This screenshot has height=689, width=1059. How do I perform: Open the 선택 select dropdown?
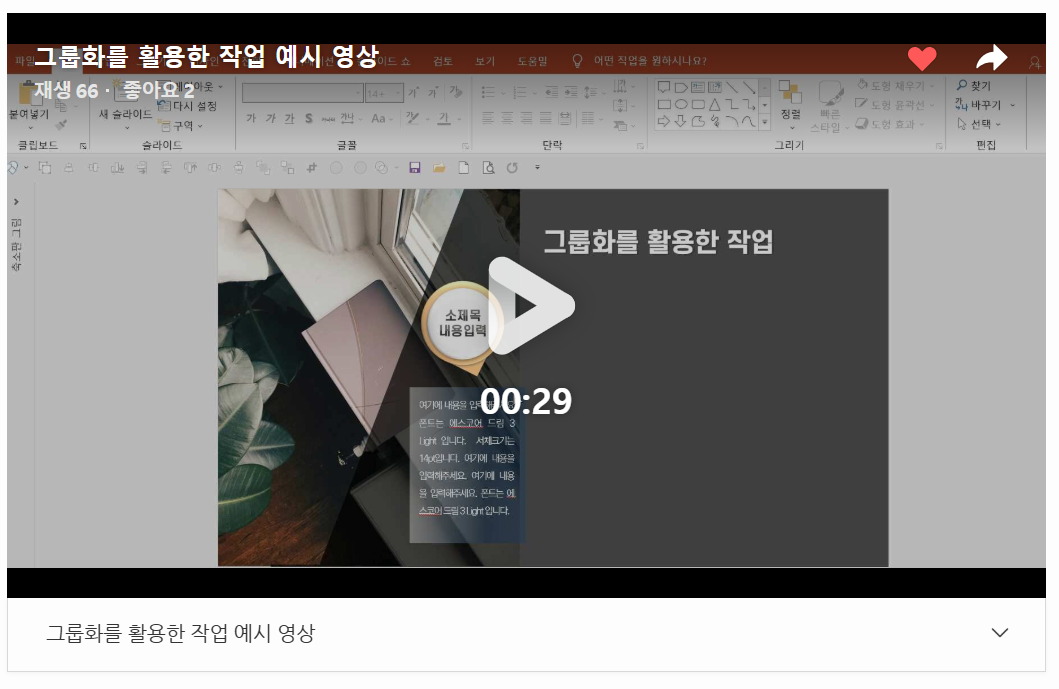point(979,124)
